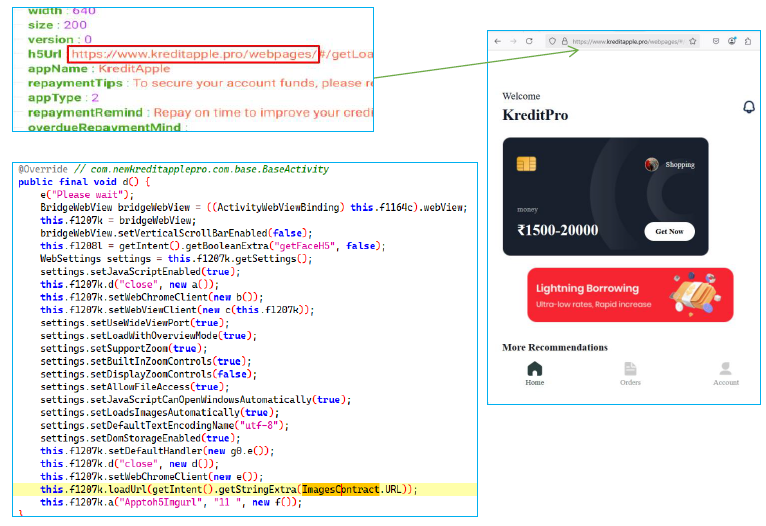766x526 pixels.
Task: Click the 'public final void d()' line
Action: [x=84, y=182]
